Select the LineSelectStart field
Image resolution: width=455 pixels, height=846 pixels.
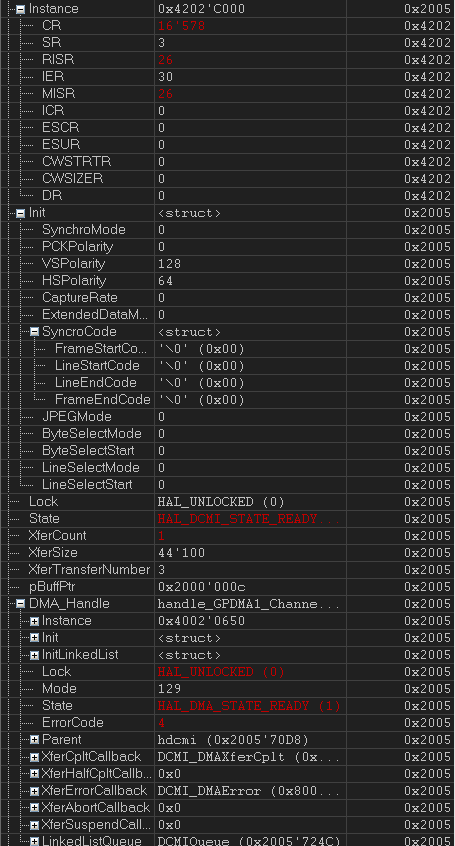pos(227,485)
